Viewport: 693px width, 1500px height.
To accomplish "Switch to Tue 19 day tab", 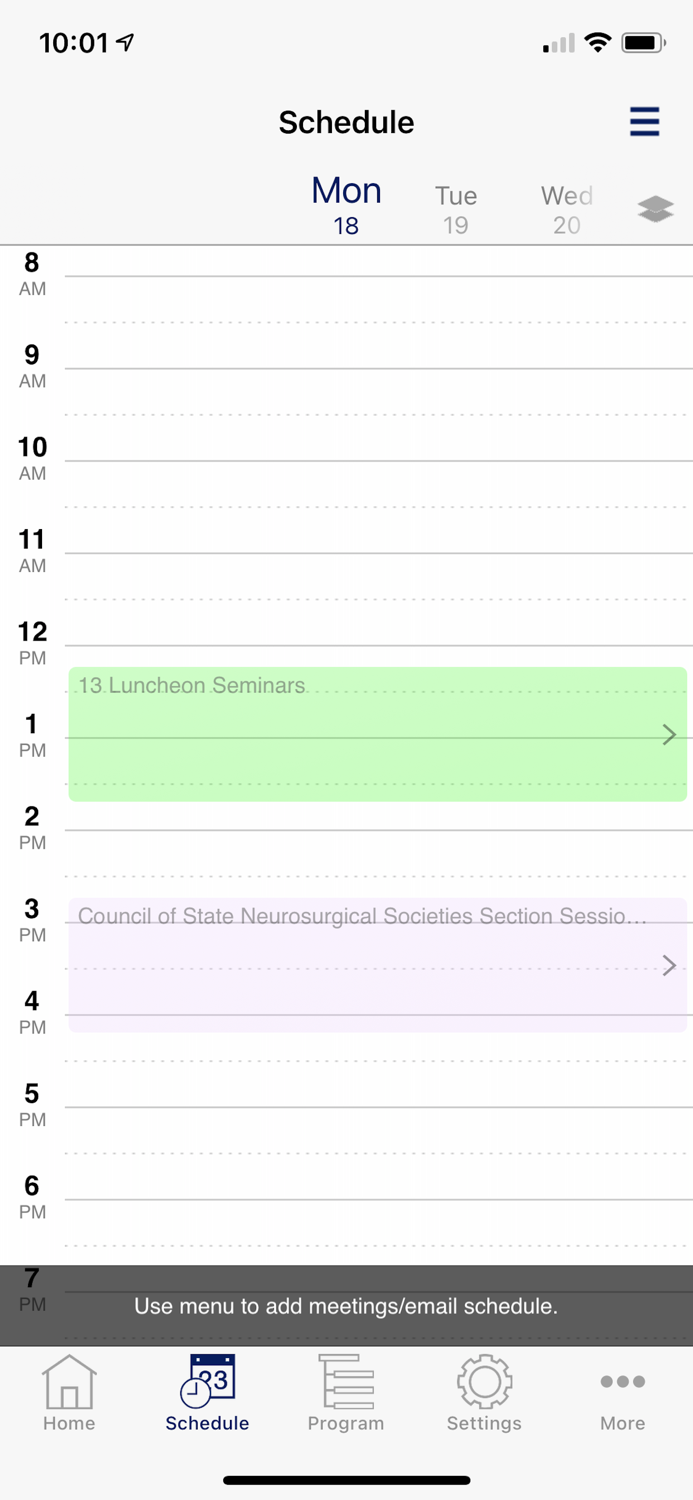I will point(456,208).
